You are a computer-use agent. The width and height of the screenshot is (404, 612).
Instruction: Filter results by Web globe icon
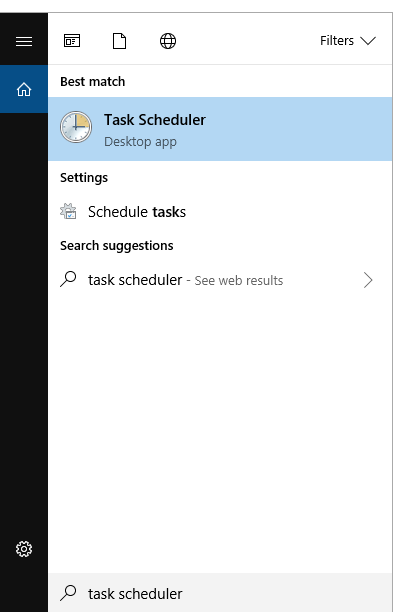click(168, 41)
